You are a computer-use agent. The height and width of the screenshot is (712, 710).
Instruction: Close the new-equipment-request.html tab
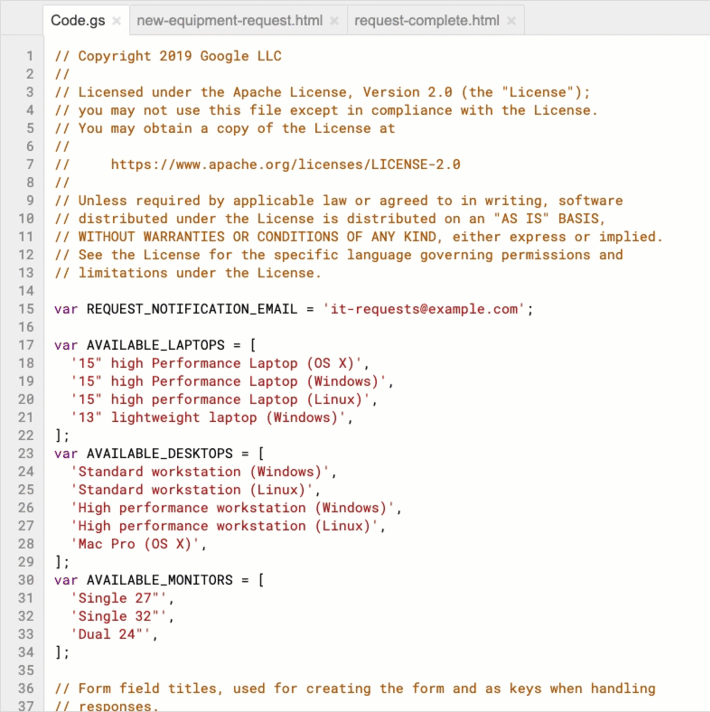(x=333, y=21)
